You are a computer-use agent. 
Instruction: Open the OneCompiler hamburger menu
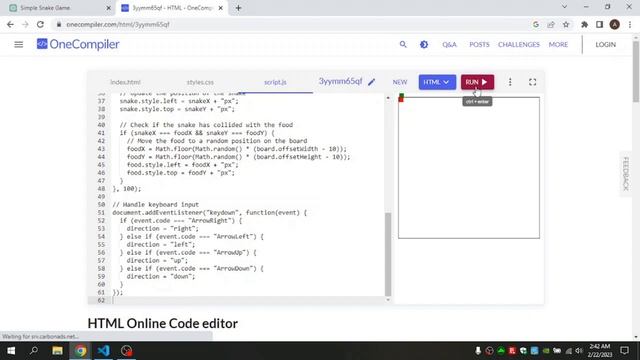click(19, 44)
